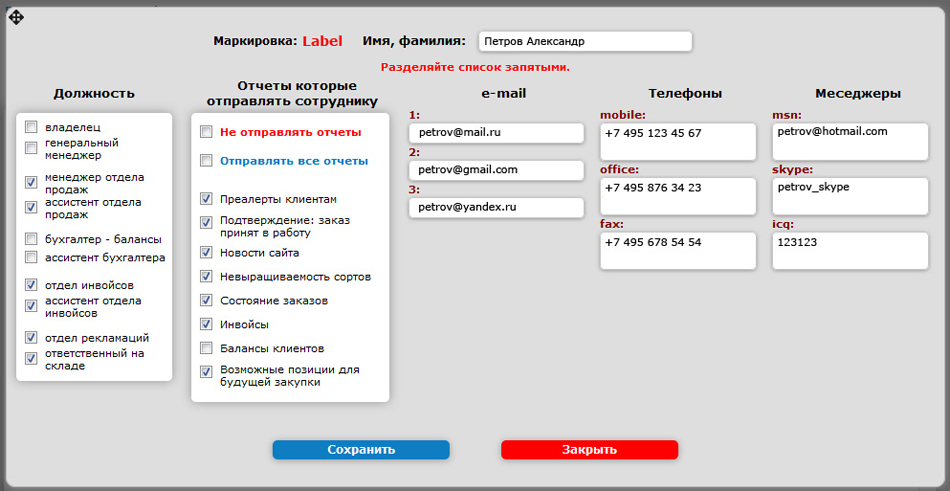Click e-mail field 2 with petrov@gmail.com
950x491 pixels.
click(496, 170)
